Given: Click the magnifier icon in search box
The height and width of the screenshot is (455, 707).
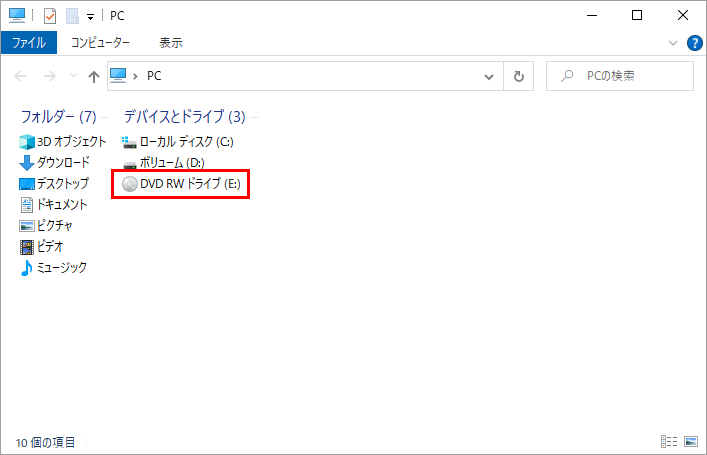Looking at the screenshot, I should (x=567, y=76).
